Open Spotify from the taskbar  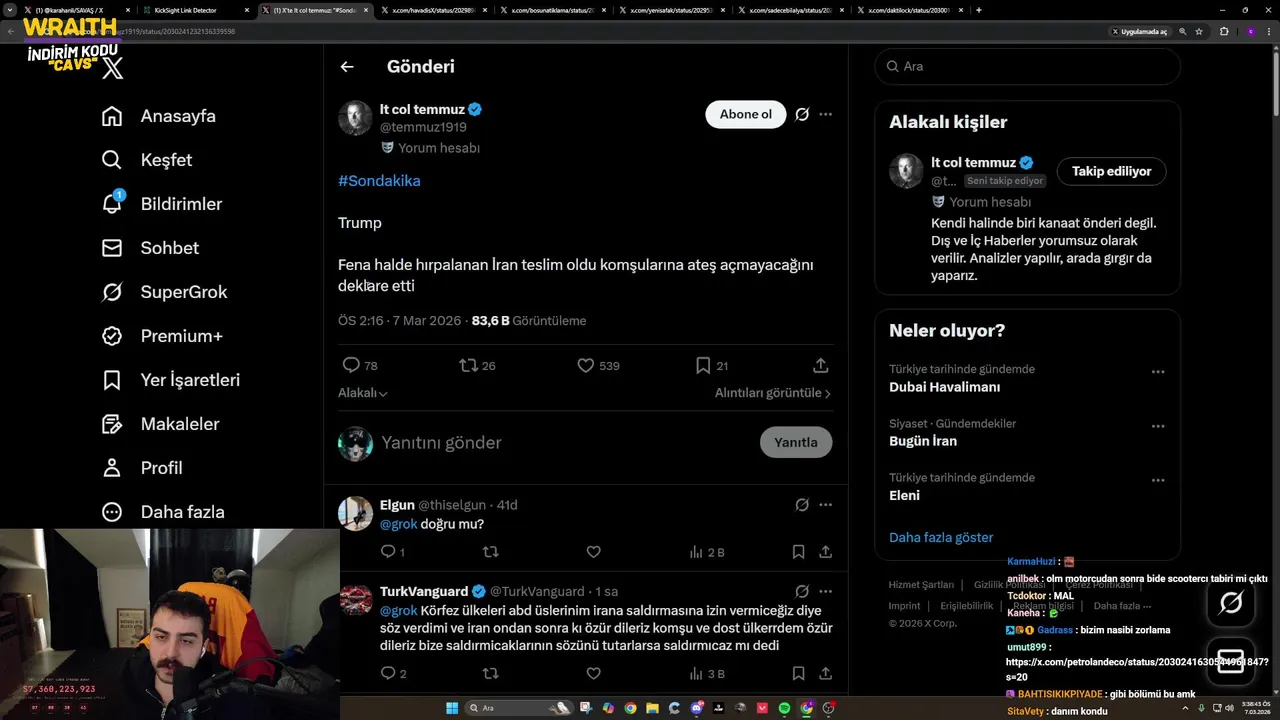(784, 708)
